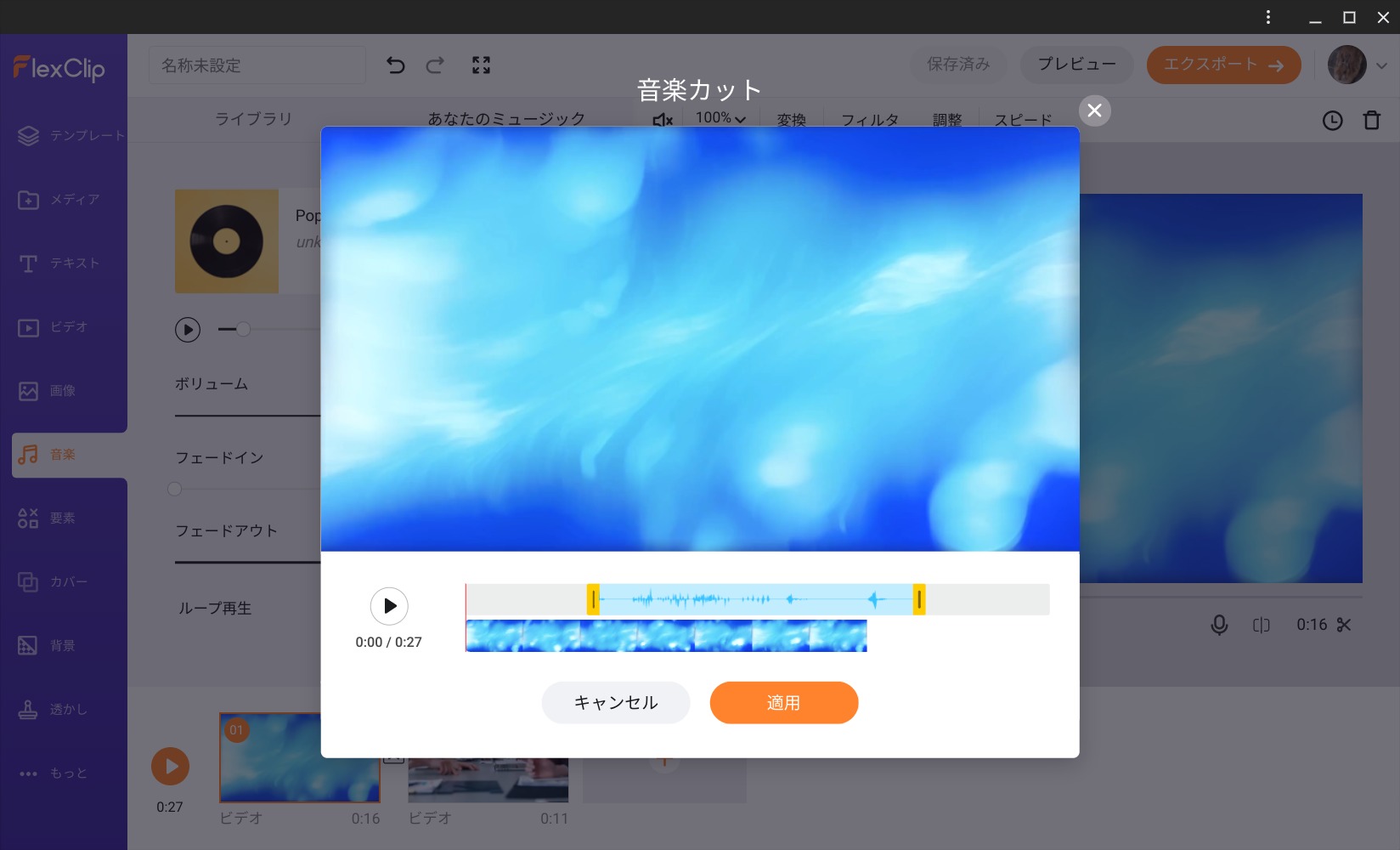Screen dimensions: 1400x850
Task: Delete with the trash can icon
Action: click(x=1371, y=121)
